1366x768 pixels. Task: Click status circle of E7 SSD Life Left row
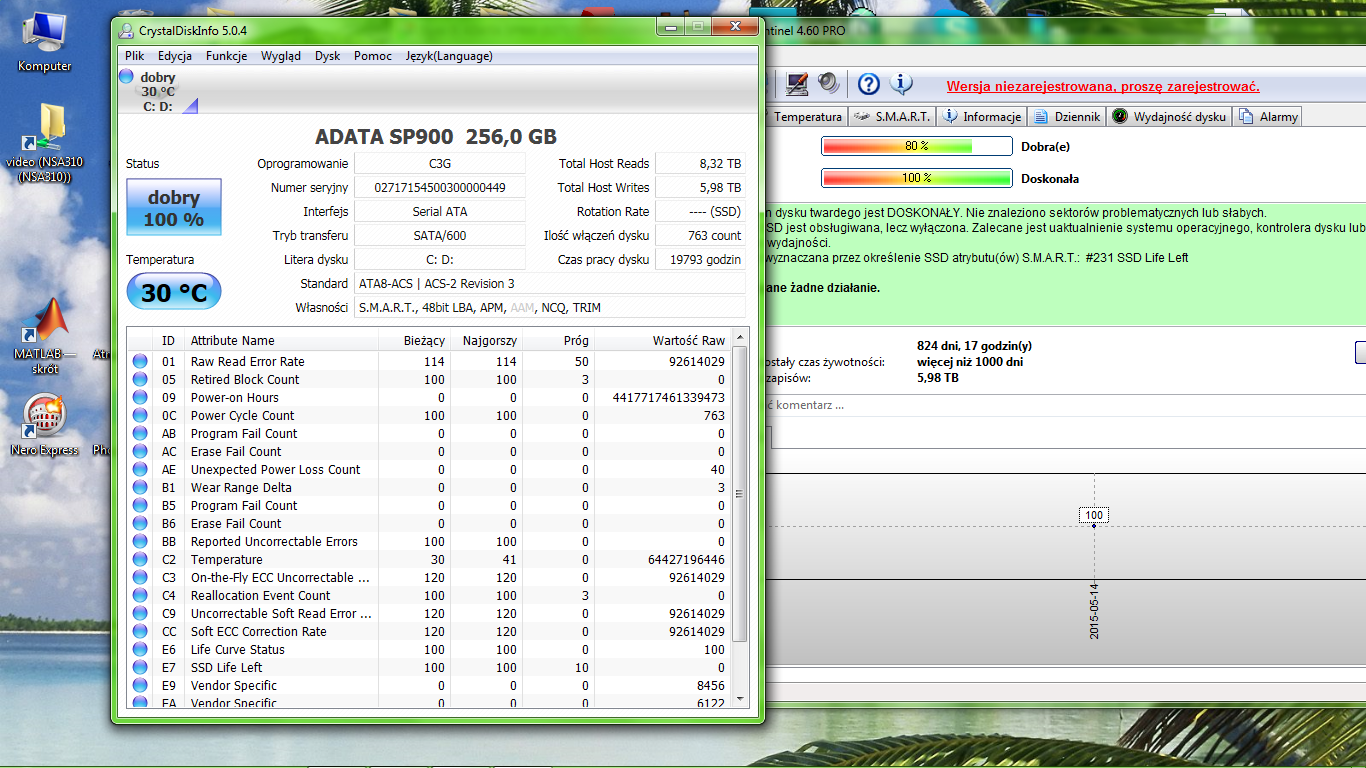coord(140,668)
